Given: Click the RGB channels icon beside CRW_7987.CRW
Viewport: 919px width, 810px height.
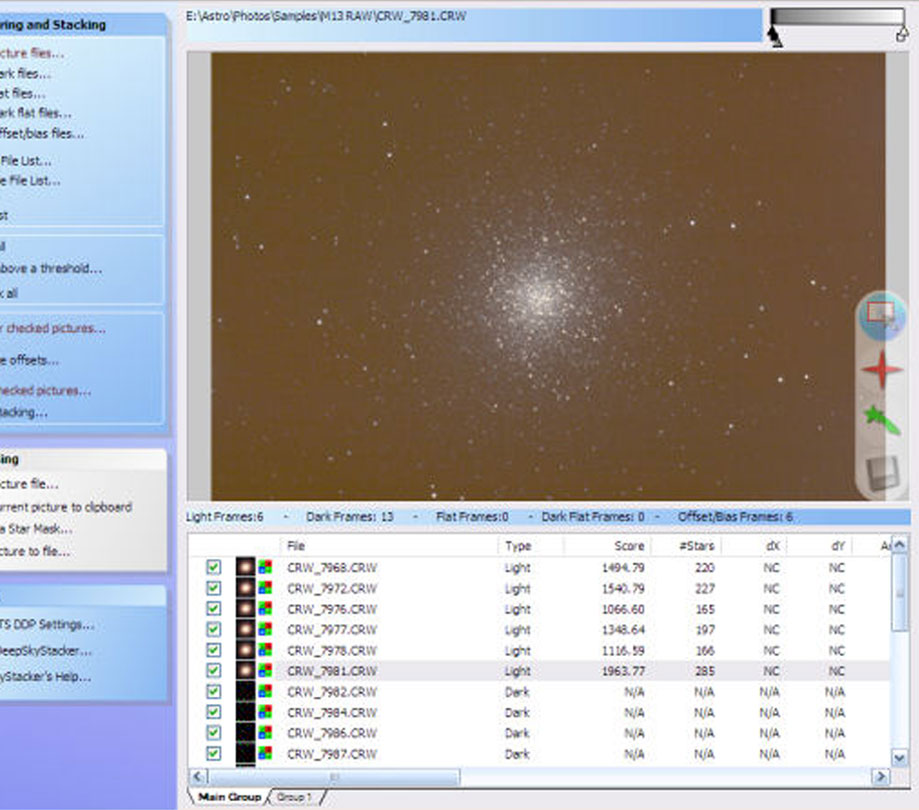Looking at the screenshot, I should (266, 754).
